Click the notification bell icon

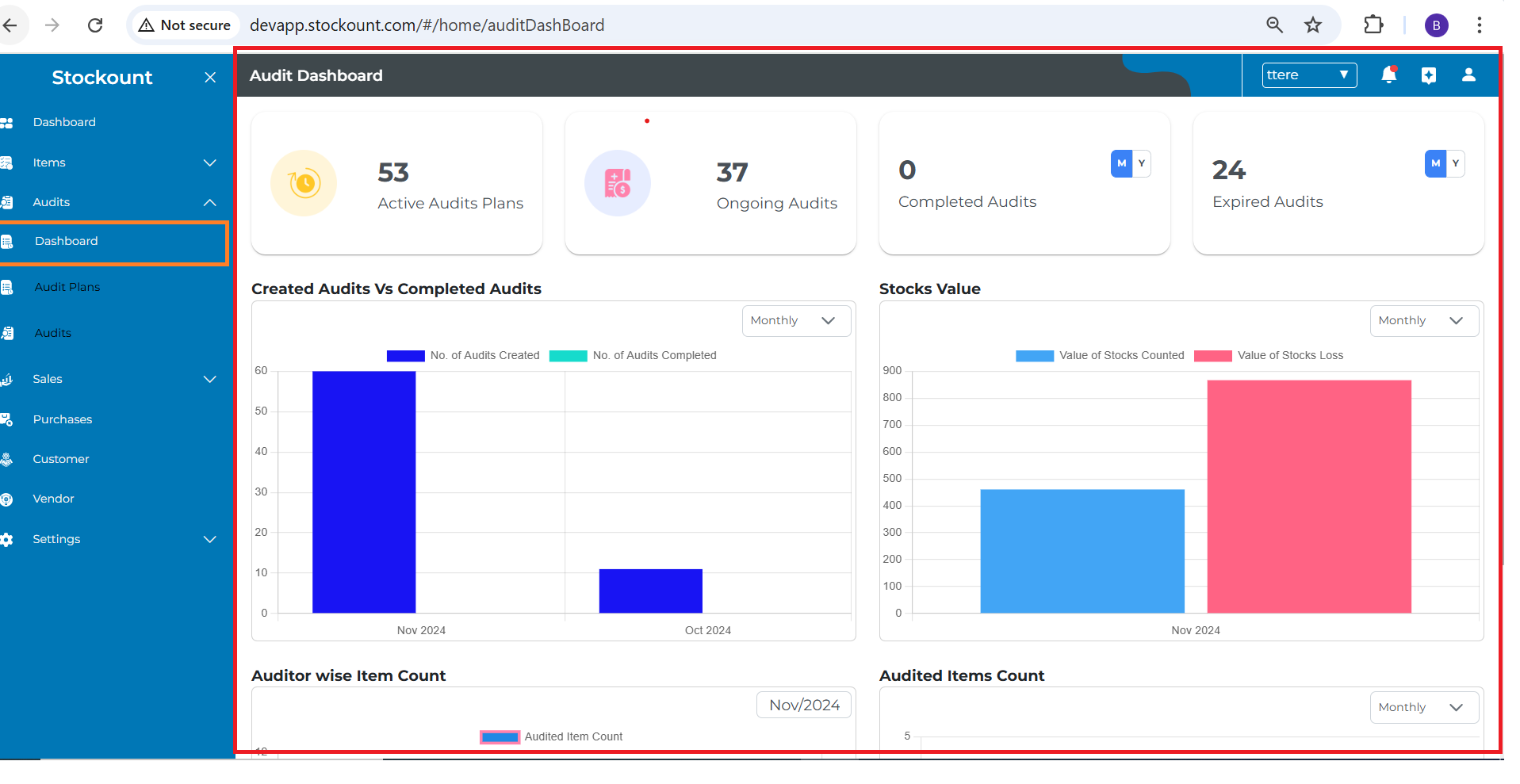click(x=1388, y=75)
